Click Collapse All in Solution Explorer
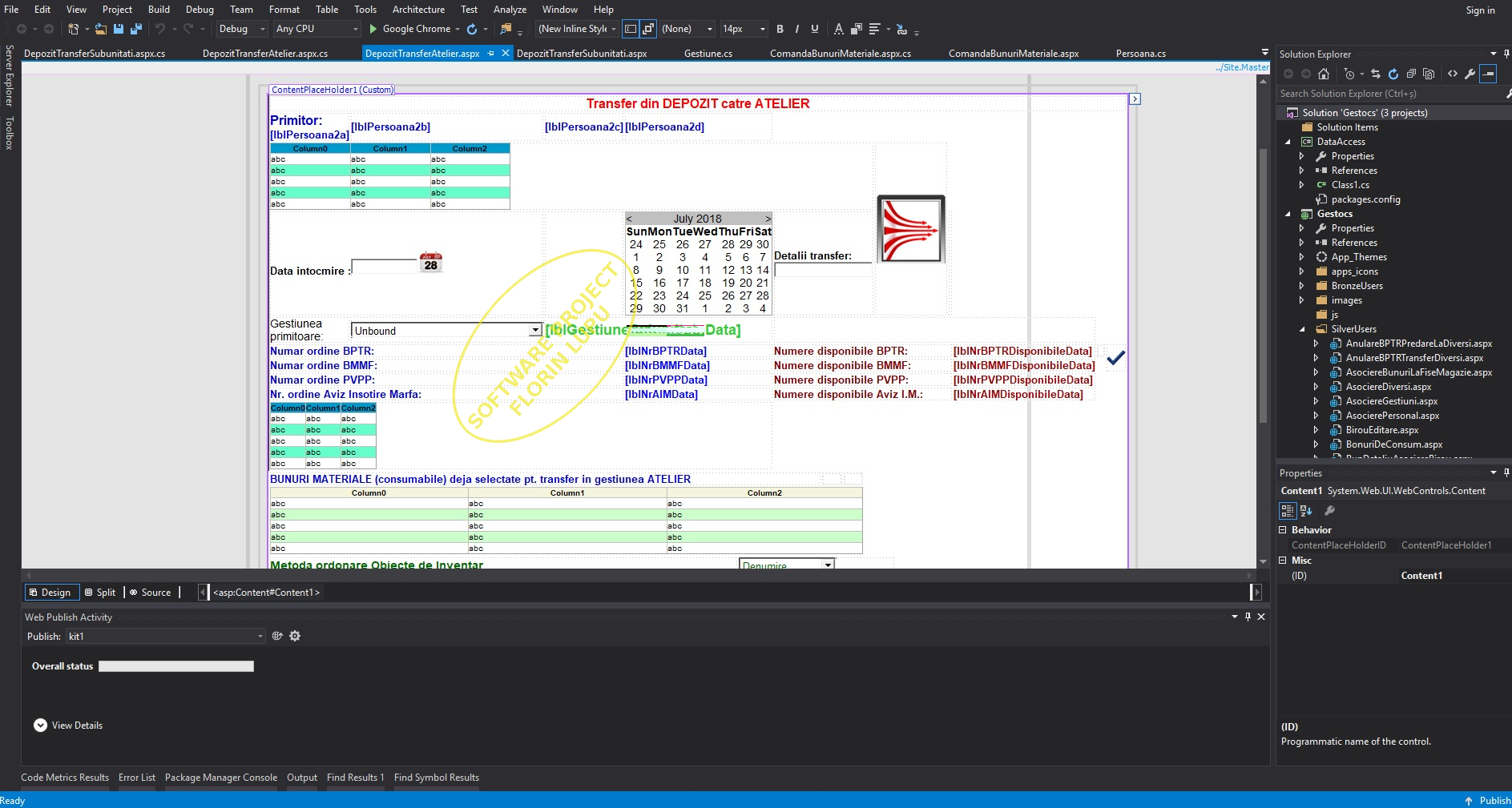 (1411, 74)
